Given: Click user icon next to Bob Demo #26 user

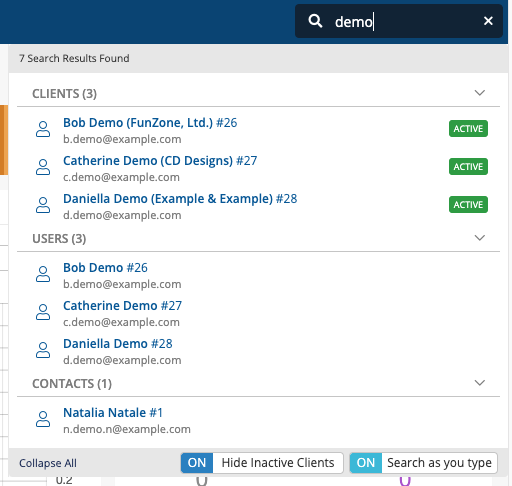Looking at the screenshot, I should click(x=43, y=274).
